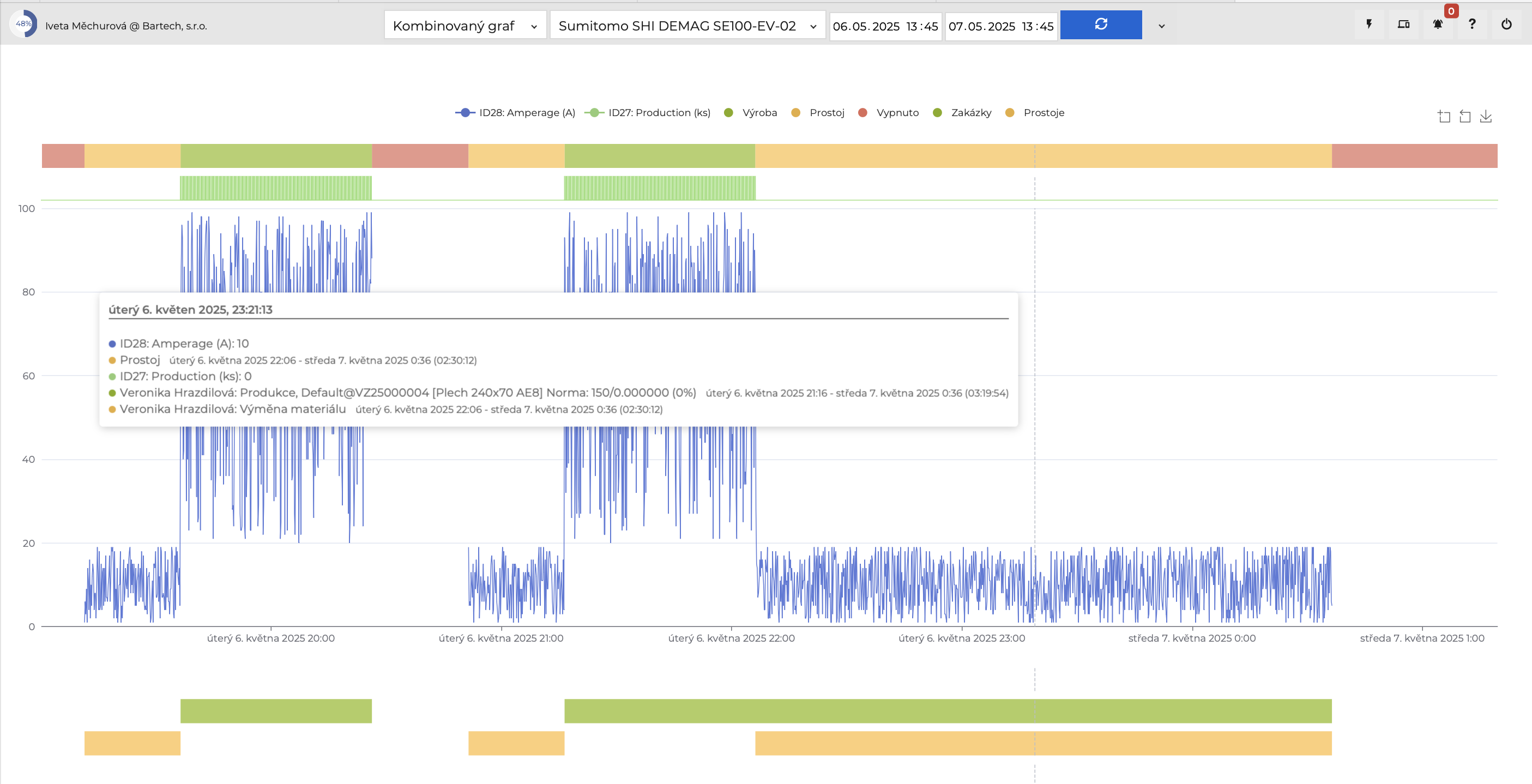Click first green Výroba status bar segment
The height and width of the screenshot is (784, 1532).
(x=276, y=156)
